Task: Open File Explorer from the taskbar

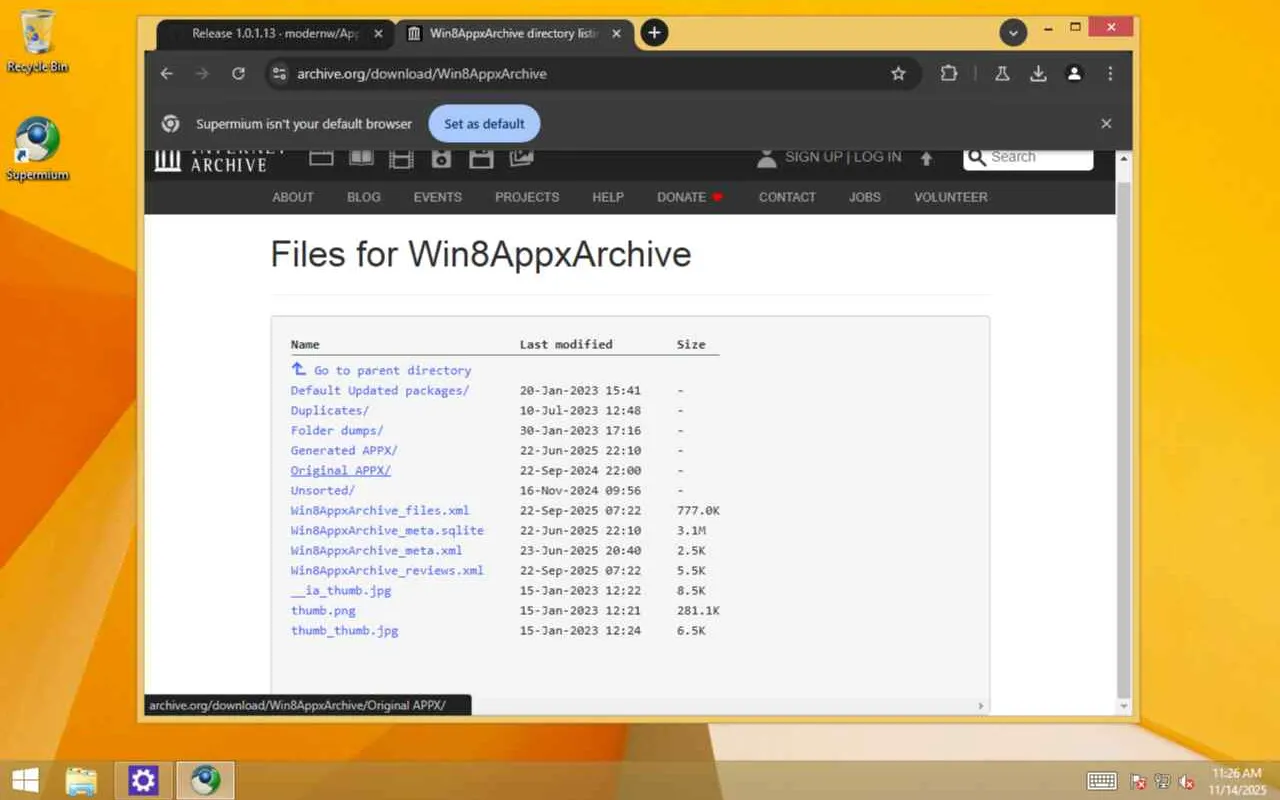Action: pos(81,780)
